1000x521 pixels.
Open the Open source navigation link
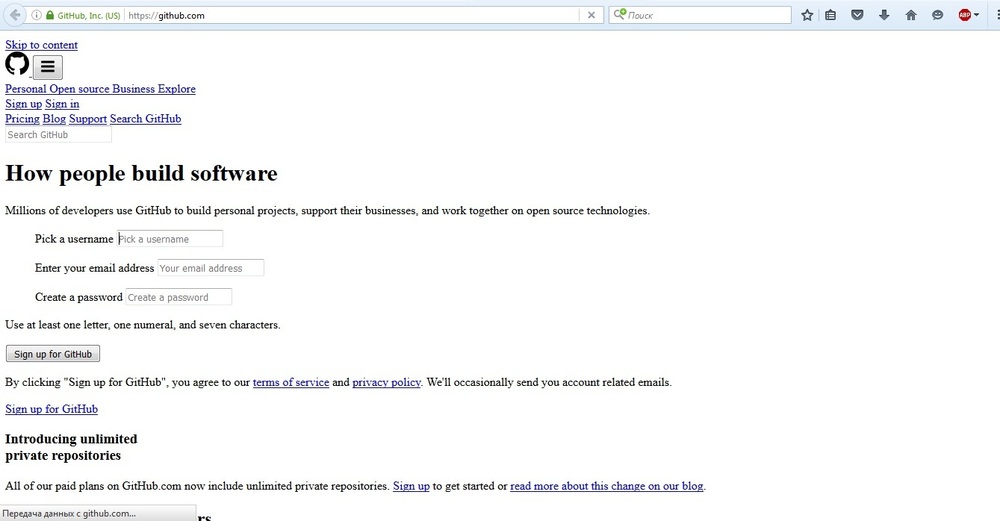tap(79, 89)
